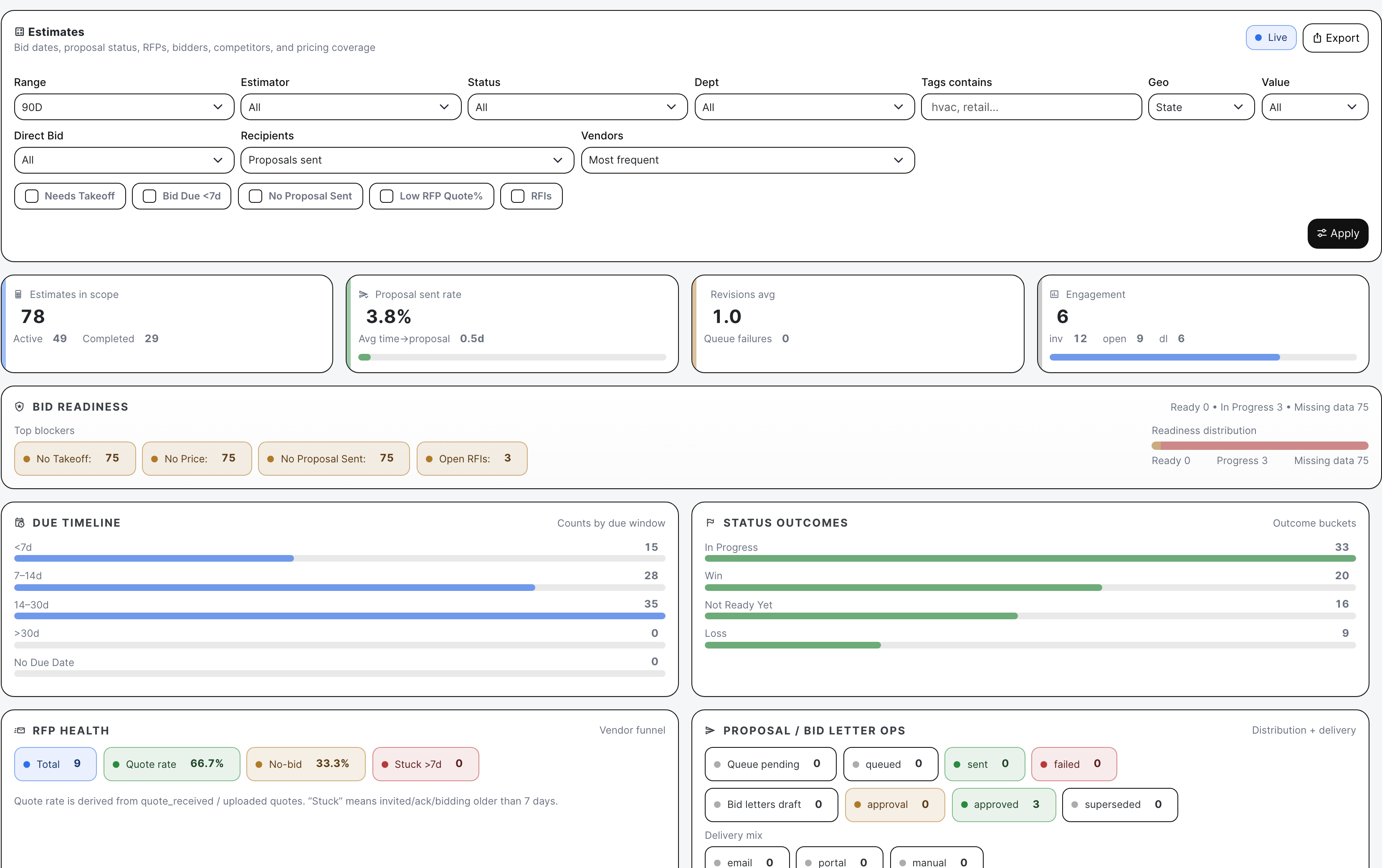
Task: Click the sliders icon in Apply button
Action: tap(1322, 234)
